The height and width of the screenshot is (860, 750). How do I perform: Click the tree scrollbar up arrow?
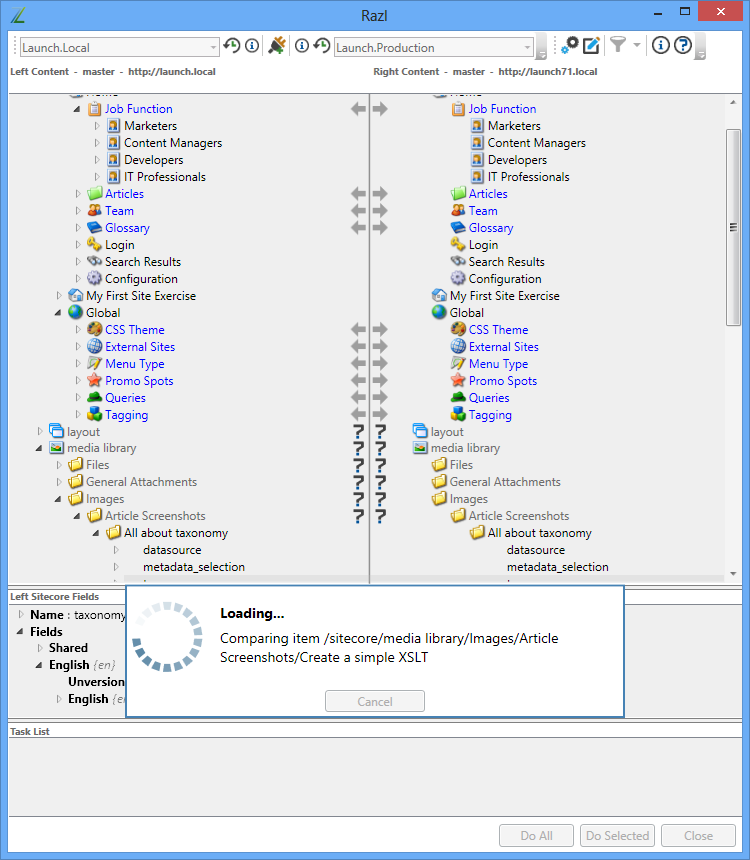pos(733,103)
